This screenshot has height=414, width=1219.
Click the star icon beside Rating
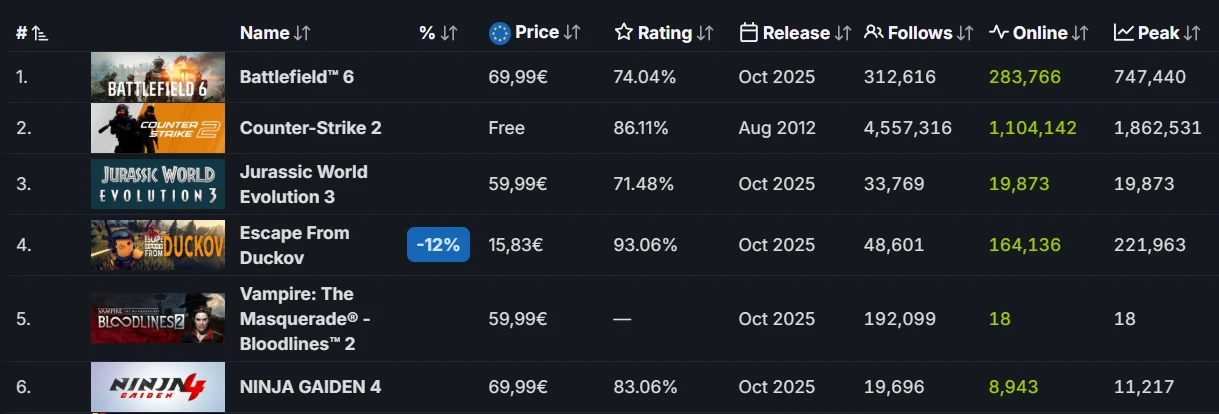[624, 33]
